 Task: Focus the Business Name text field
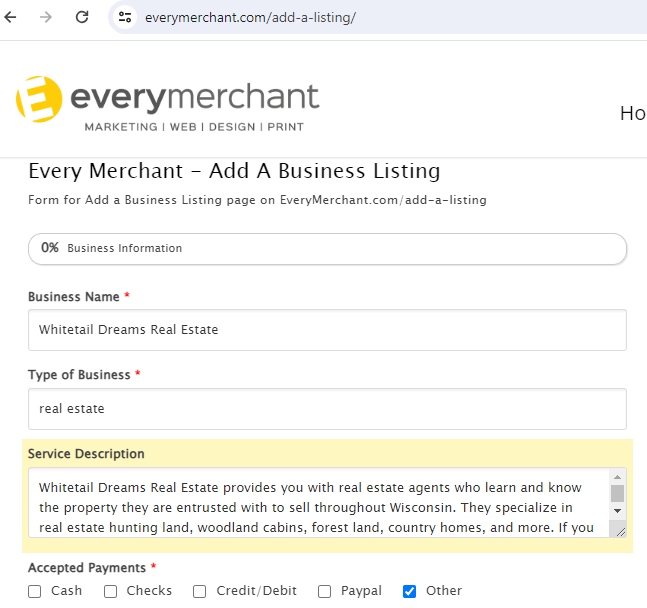[327, 330]
